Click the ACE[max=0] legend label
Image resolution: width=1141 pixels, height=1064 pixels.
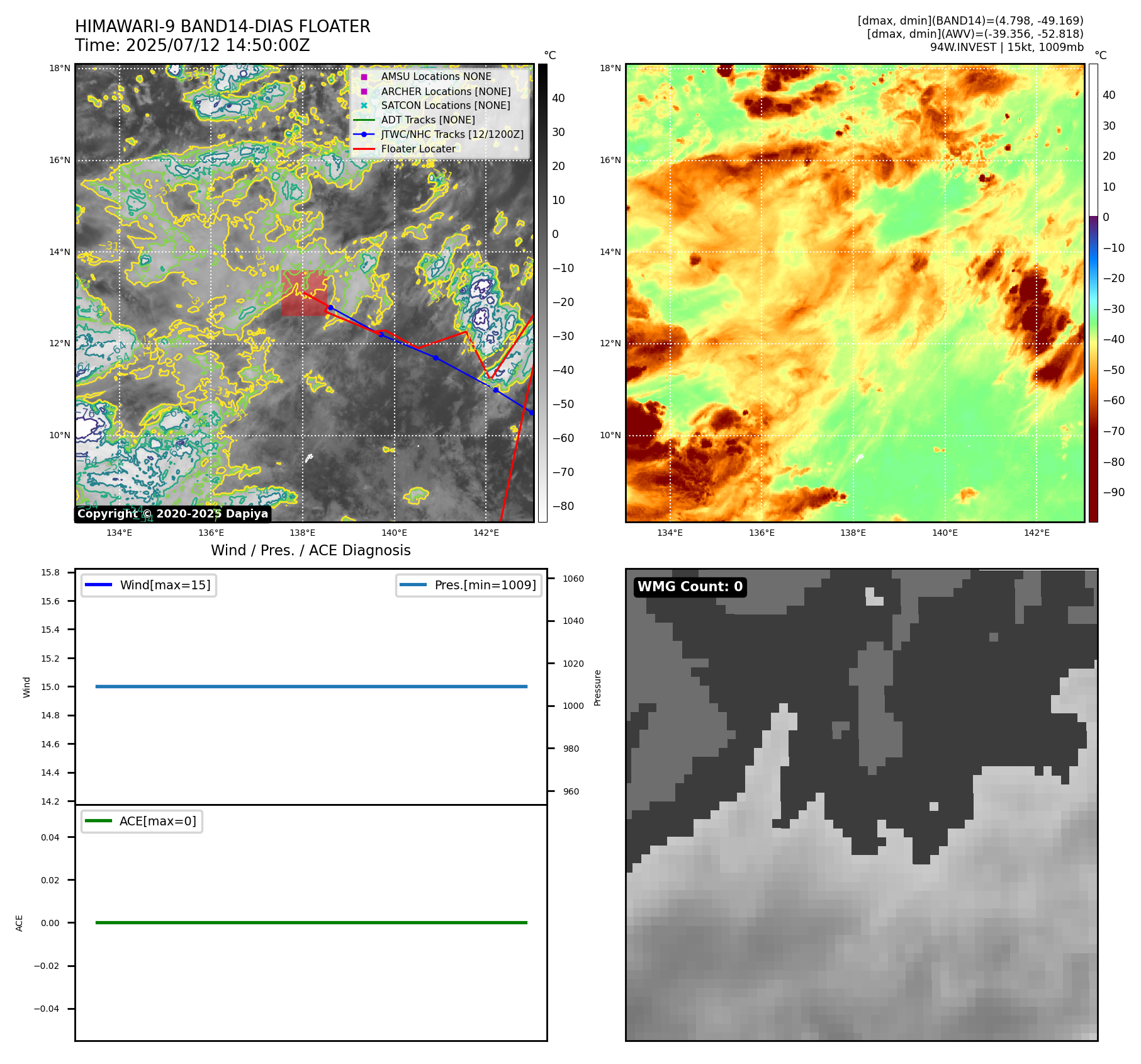click(158, 821)
